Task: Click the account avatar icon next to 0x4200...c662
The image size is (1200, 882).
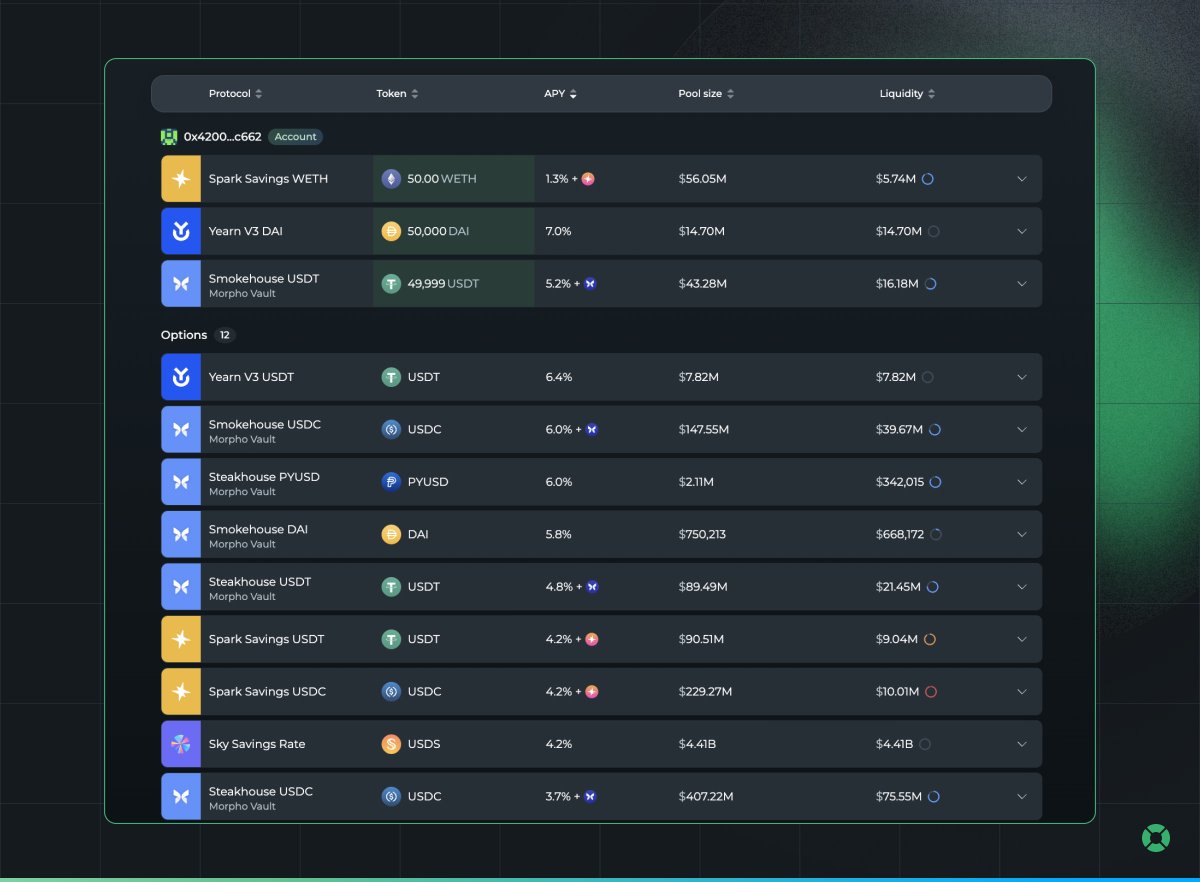Action: click(x=169, y=137)
